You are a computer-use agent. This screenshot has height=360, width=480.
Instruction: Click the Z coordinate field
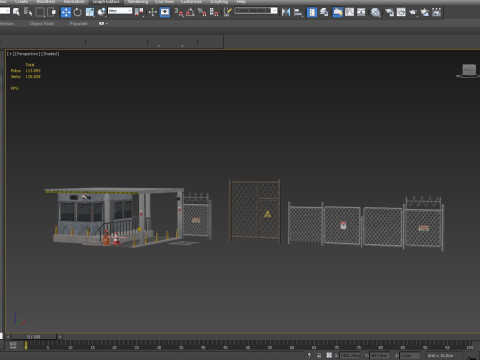pyautogui.click(x=410, y=355)
